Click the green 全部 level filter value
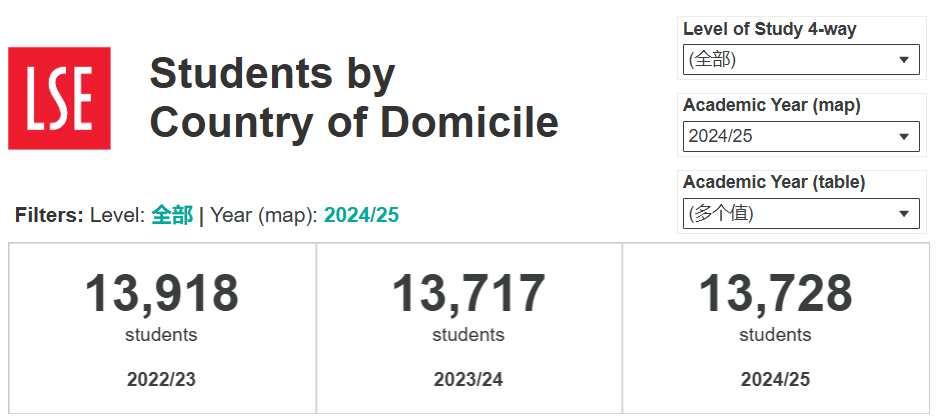The width and height of the screenshot is (940, 416). (172, 215)
